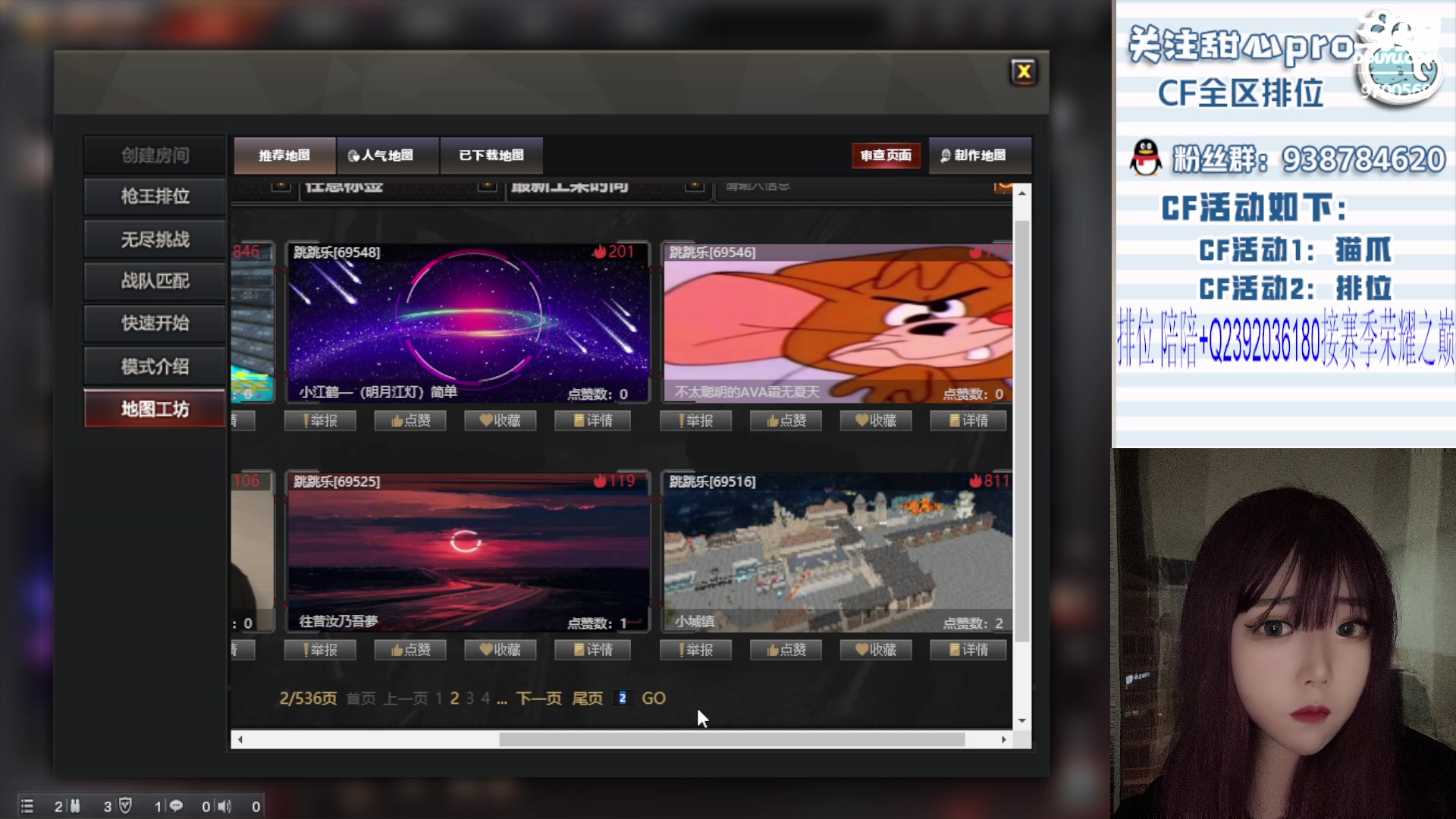
Task: Click the 举报 report icon under 小城镇 map
Action: click(695, 649)
